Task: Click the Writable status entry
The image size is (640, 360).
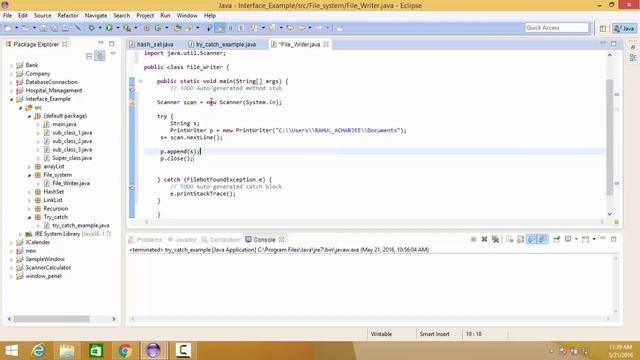Action: pyautogui.click(x=381, y=334)
